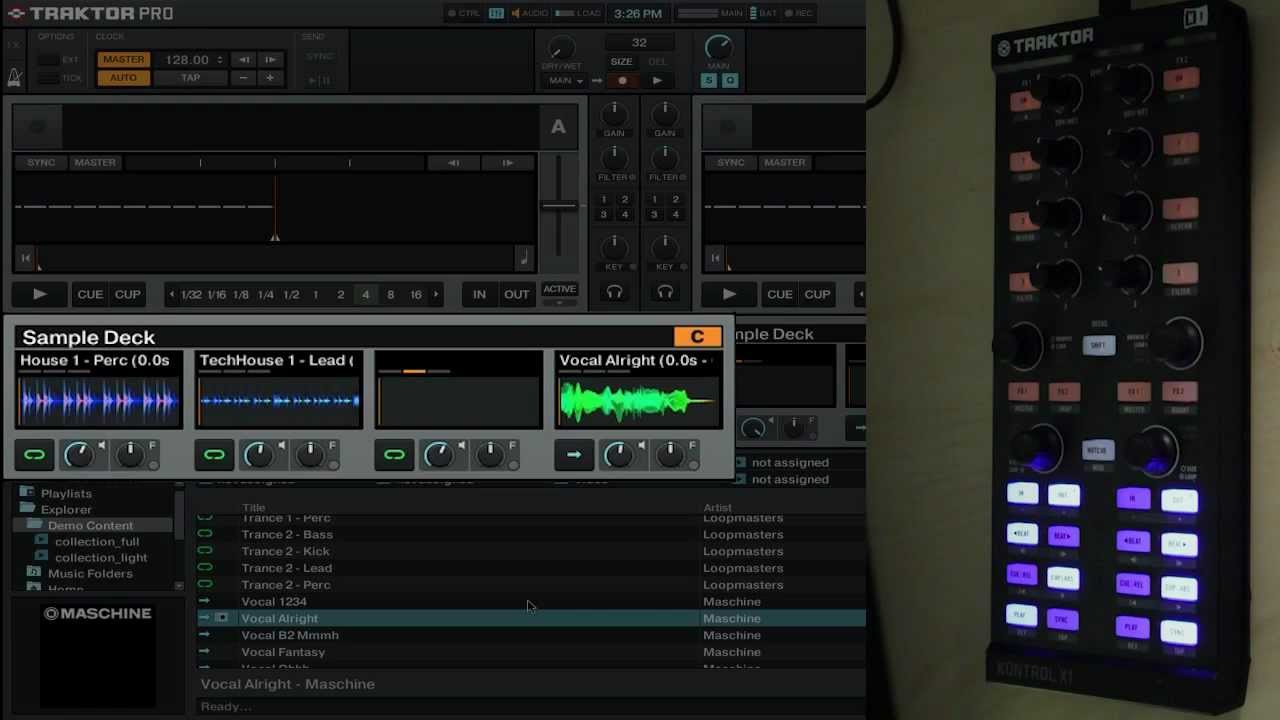Click the TAP tempo button
The width and height of the screenshot is (1280, 720).
[190, 78]
